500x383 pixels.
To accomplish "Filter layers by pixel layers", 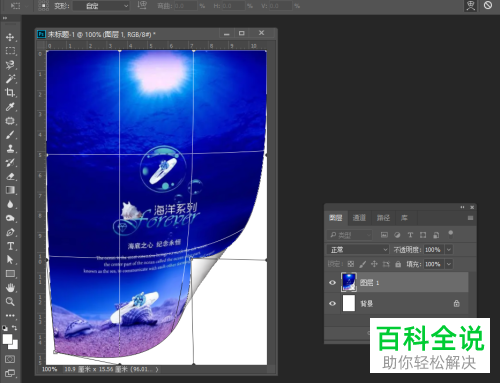I will click(x=384, y=235).
